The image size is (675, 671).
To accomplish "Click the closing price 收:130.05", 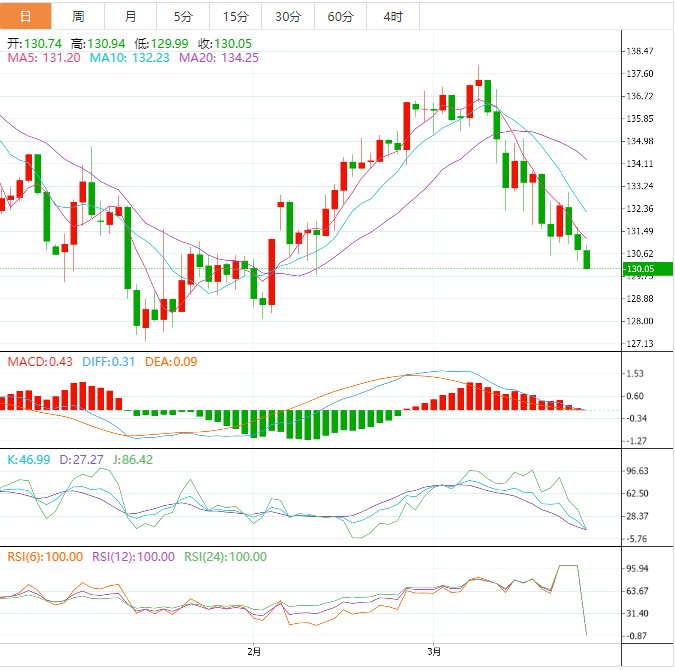I will pyautogui.click(x=225, y=43).
